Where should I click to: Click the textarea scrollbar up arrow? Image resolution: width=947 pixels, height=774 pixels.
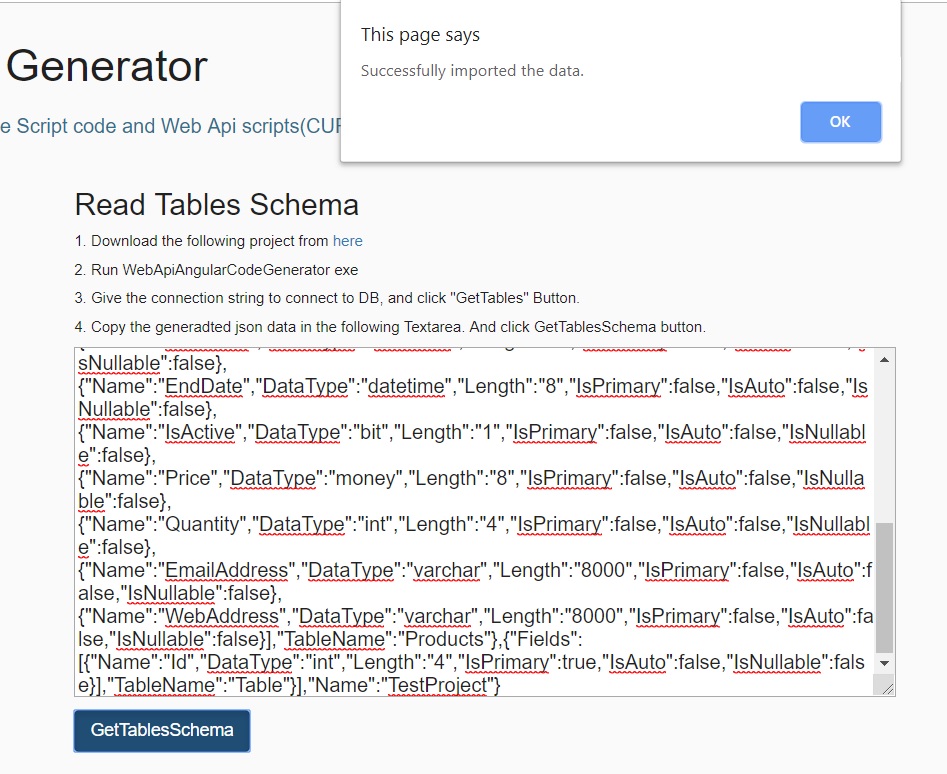(884, 360)
